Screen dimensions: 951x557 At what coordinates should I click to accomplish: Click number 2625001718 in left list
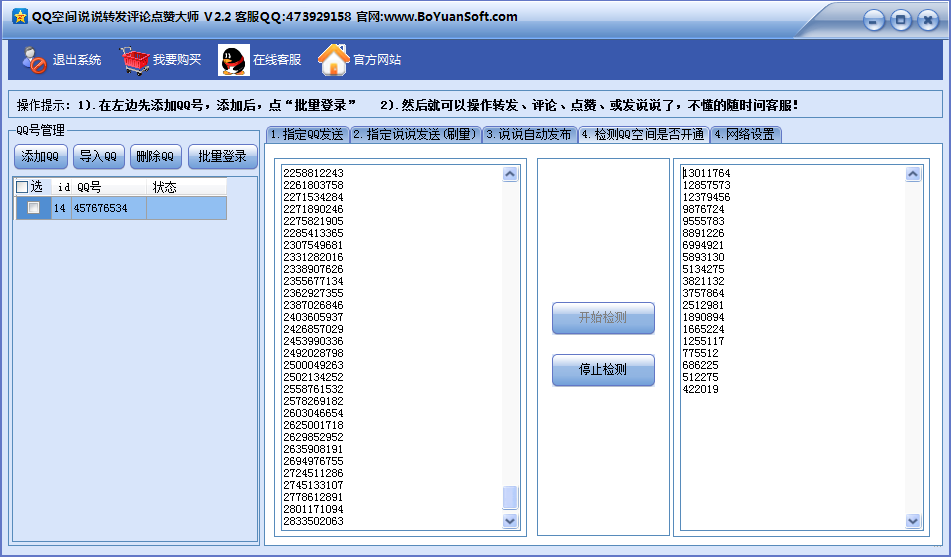tap(313, 425)
